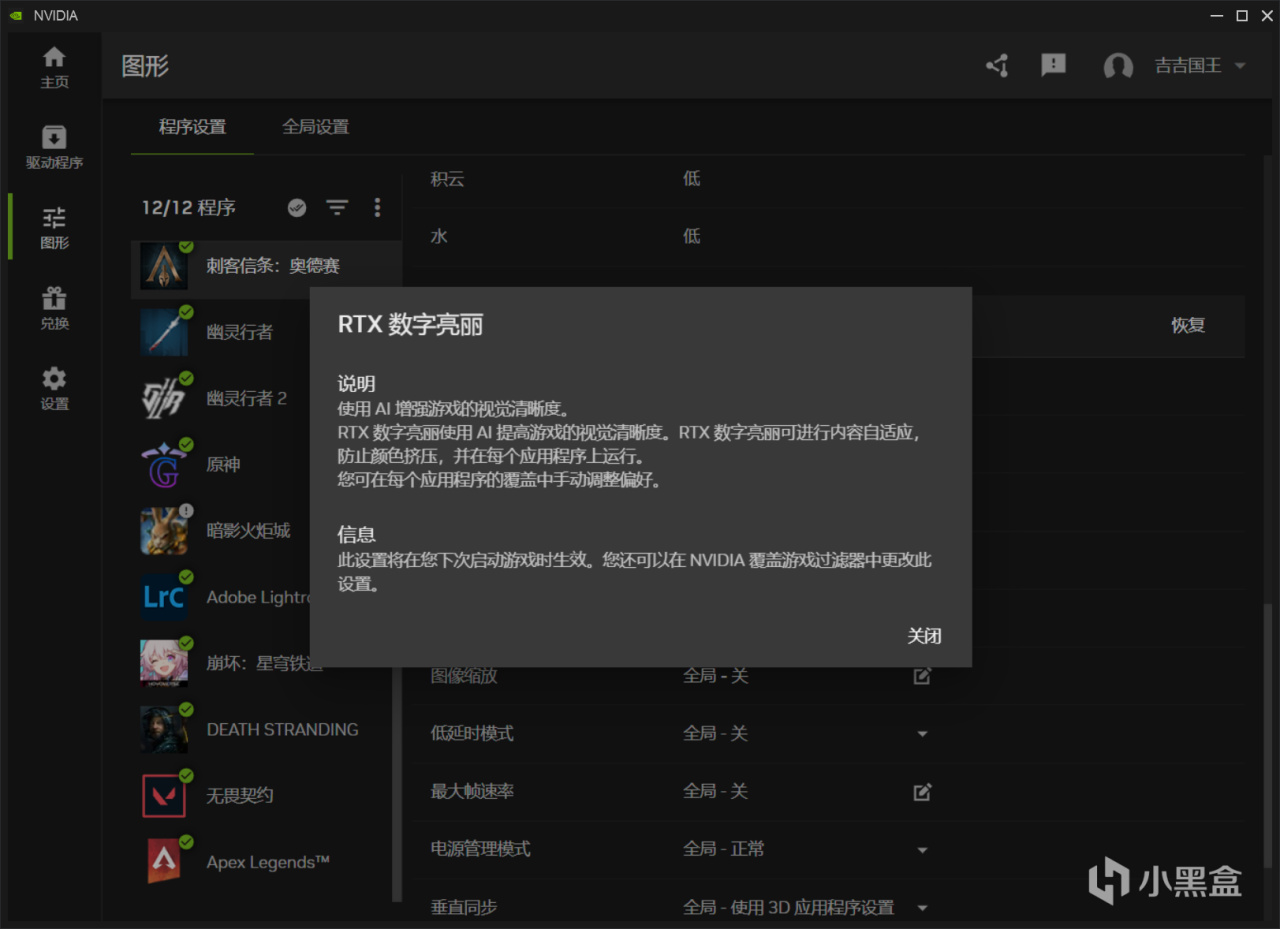Edit the 图像缩放 setting with its pencil icon
The image size is (1280, 929).
point(922,676)
